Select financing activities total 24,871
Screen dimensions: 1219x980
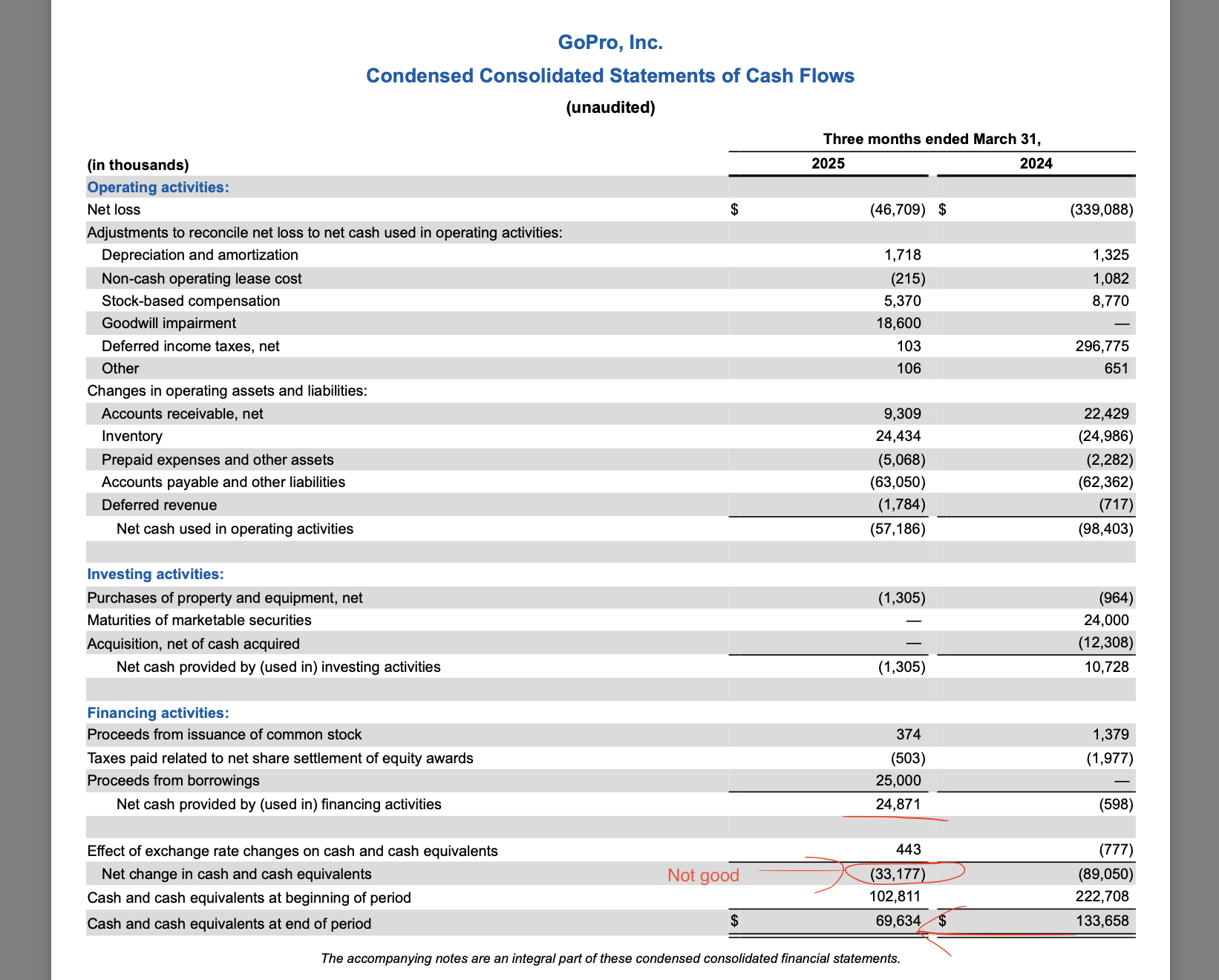pyautogui.click(x=899, y=804)
